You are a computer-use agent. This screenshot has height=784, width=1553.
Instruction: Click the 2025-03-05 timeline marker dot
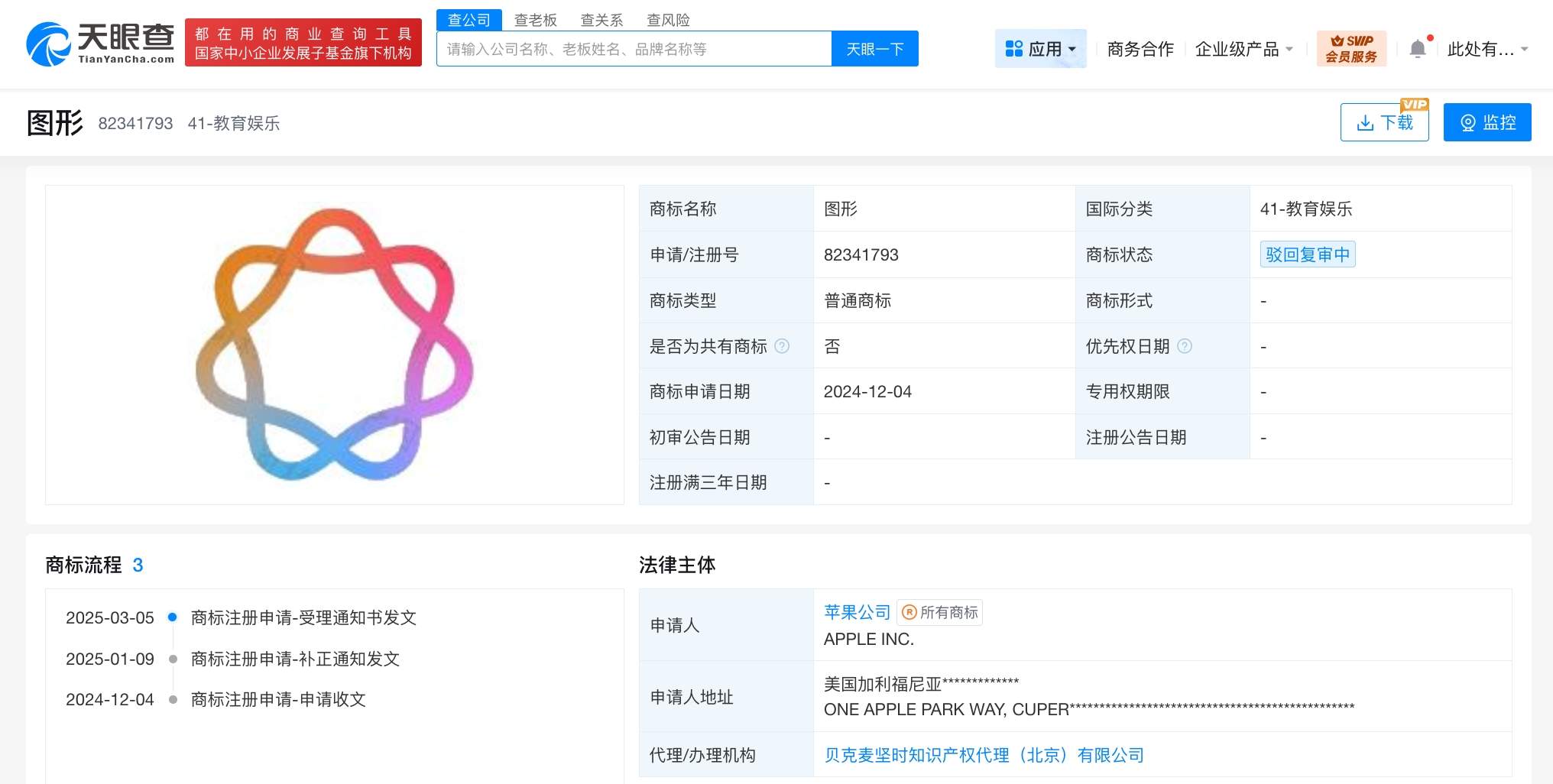[173, 617]
